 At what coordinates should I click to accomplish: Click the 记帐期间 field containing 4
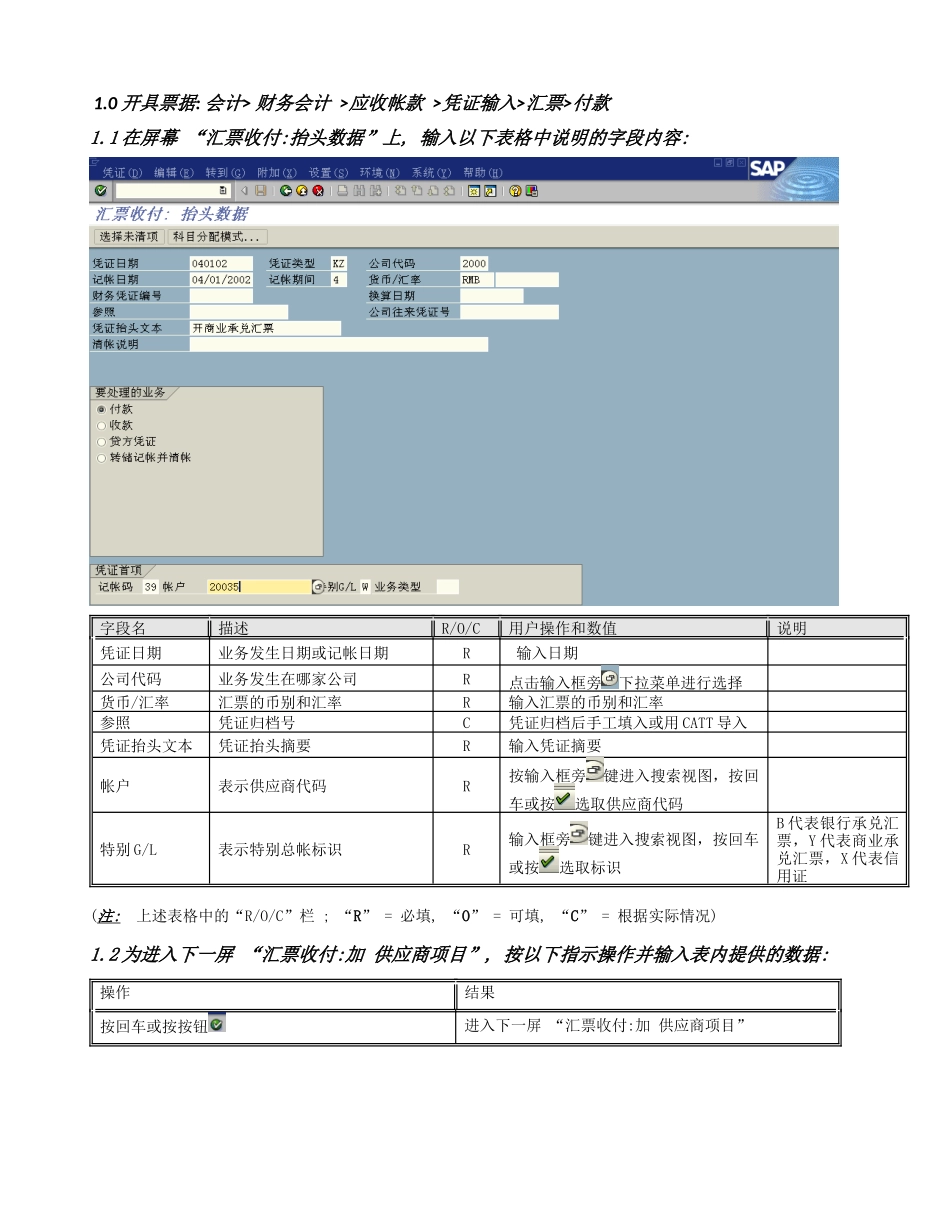click(339, 280)
